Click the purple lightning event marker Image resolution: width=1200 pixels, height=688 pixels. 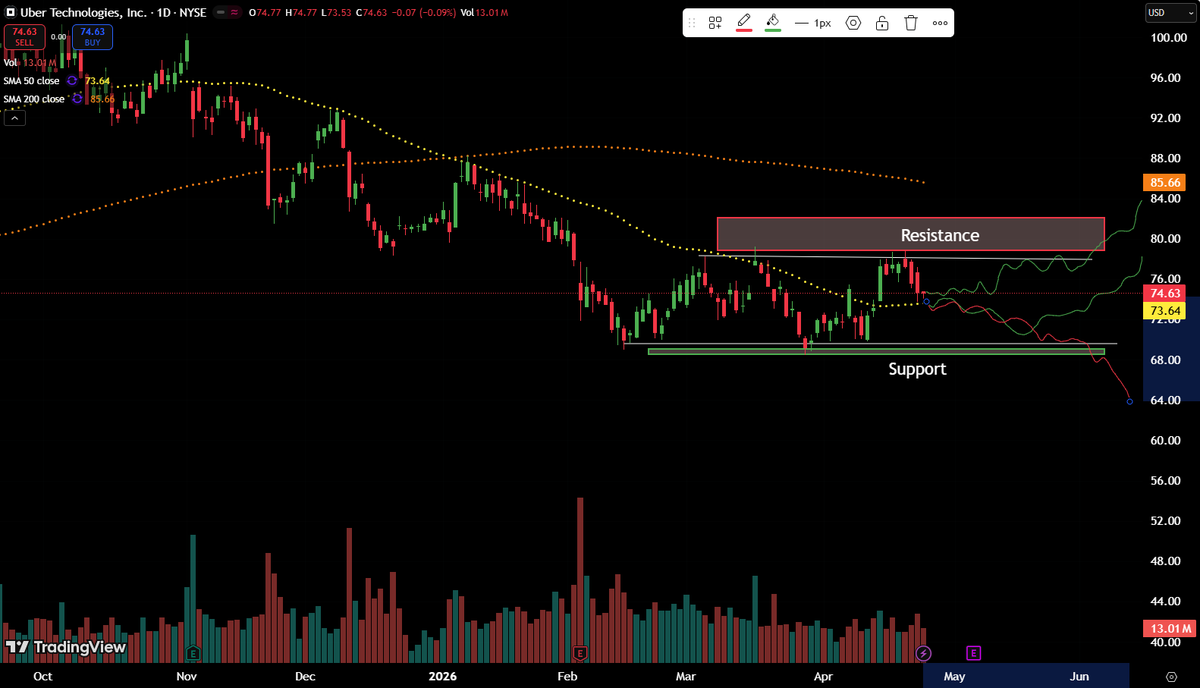[x=923, y=653]
